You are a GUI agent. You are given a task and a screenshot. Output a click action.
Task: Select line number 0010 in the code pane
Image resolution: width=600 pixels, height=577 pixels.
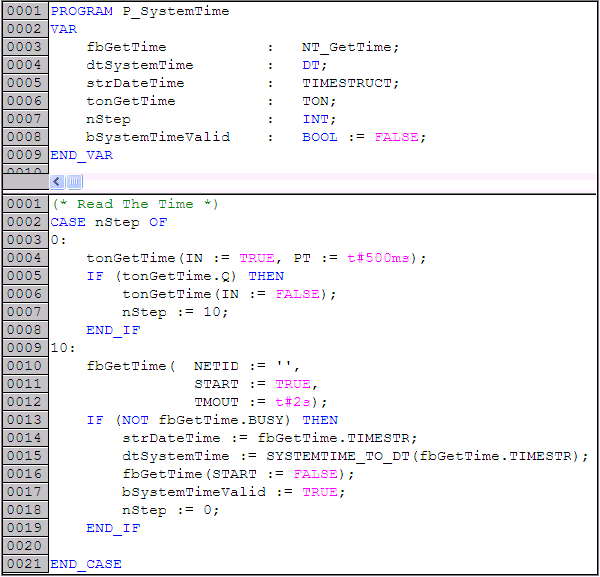coord(23,366)
